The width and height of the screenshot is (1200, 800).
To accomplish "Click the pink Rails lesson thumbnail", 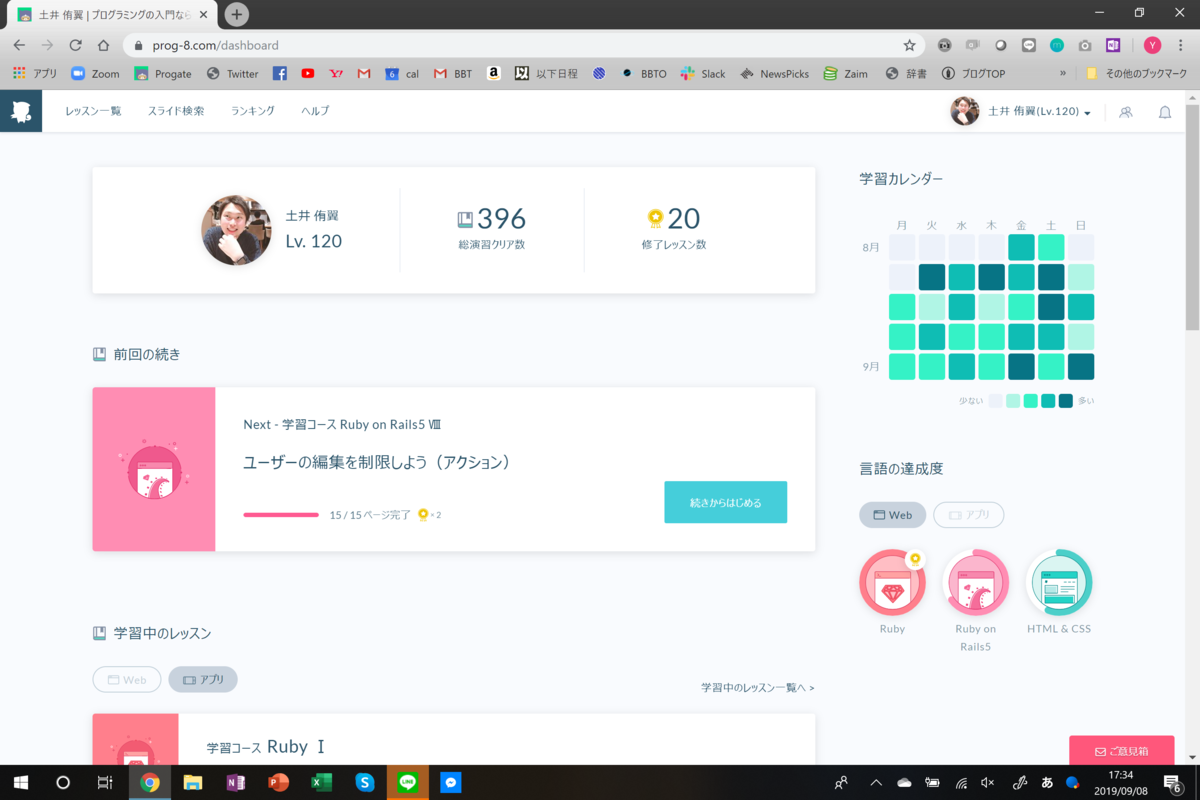I will pyautogui.click(x=154, y=469).
